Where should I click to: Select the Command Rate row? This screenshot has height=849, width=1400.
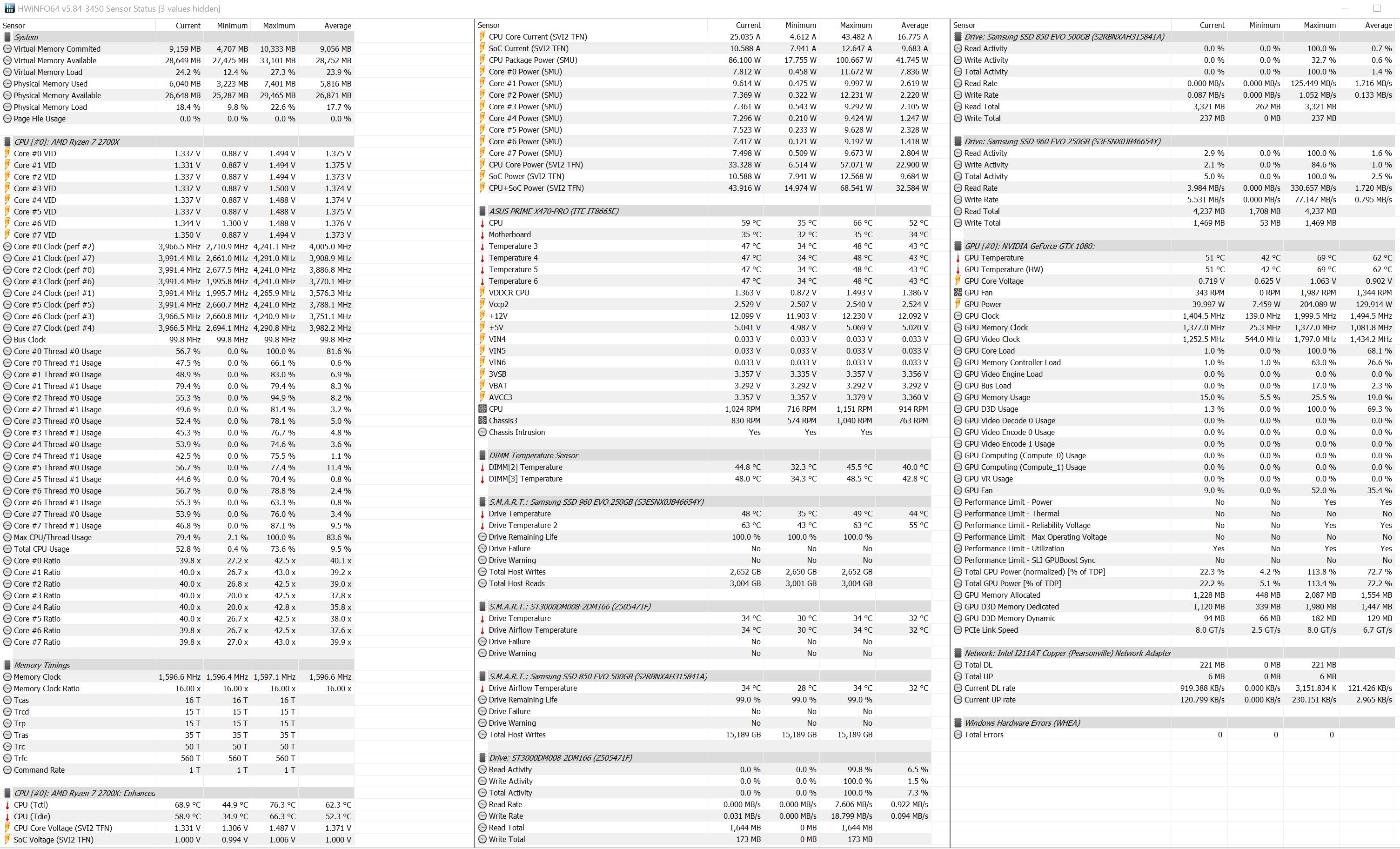point(178,770)
